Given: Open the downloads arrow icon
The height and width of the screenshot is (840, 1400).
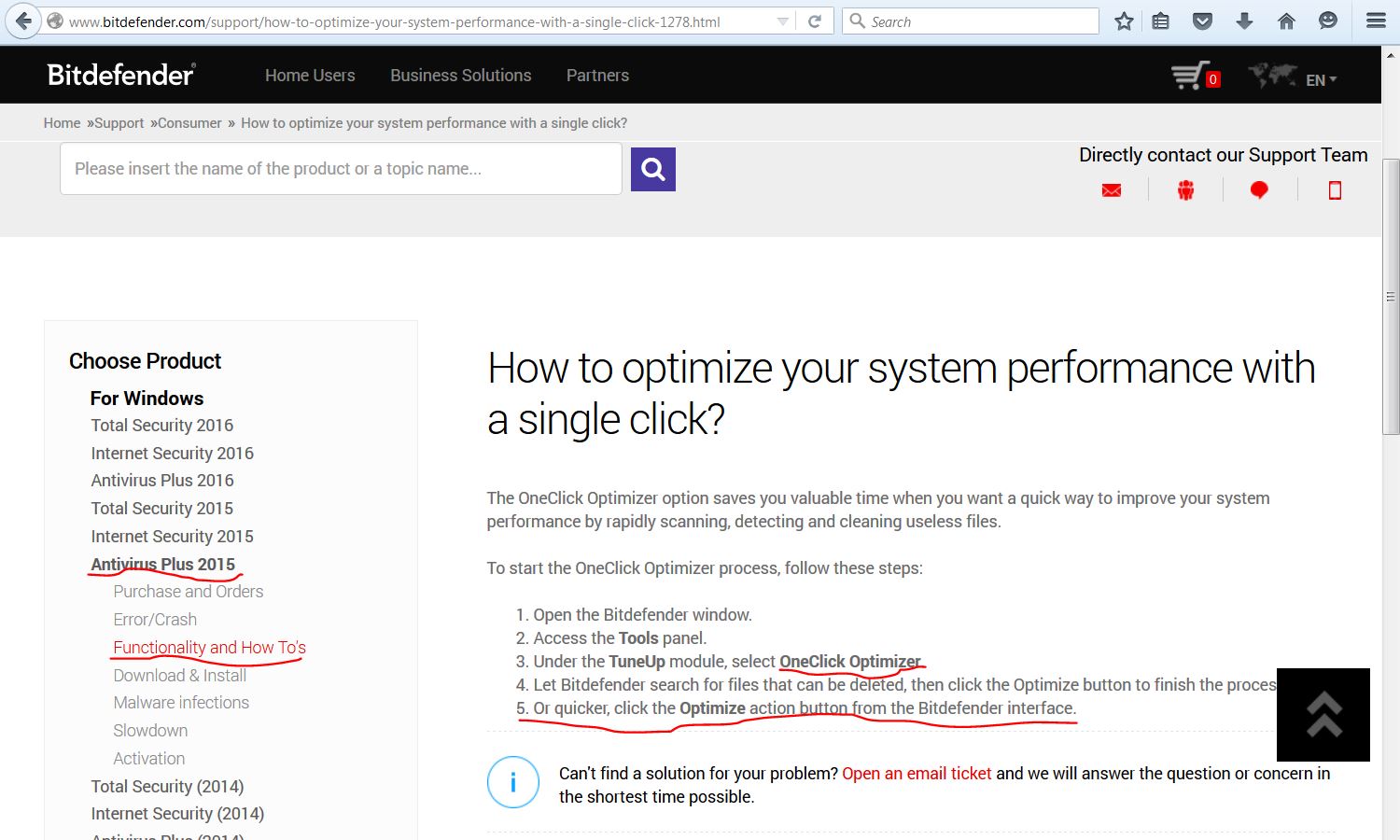Looking at the screenshot, I should (x=1244, y=21).
